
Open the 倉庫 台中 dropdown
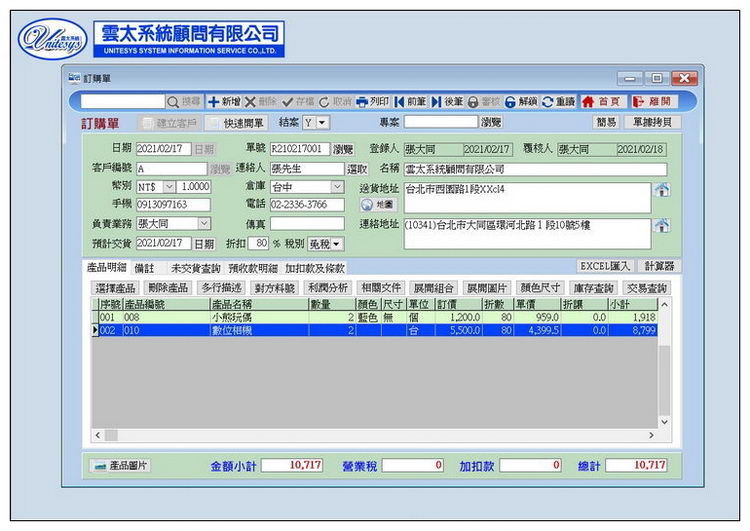(337, 187)
